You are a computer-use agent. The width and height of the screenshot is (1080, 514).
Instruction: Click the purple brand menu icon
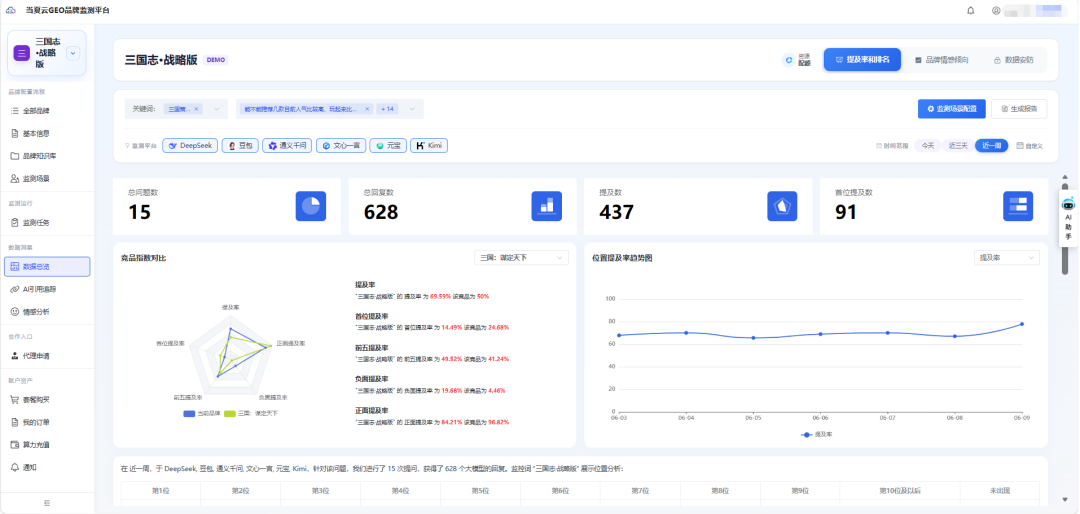click(22, 53)
